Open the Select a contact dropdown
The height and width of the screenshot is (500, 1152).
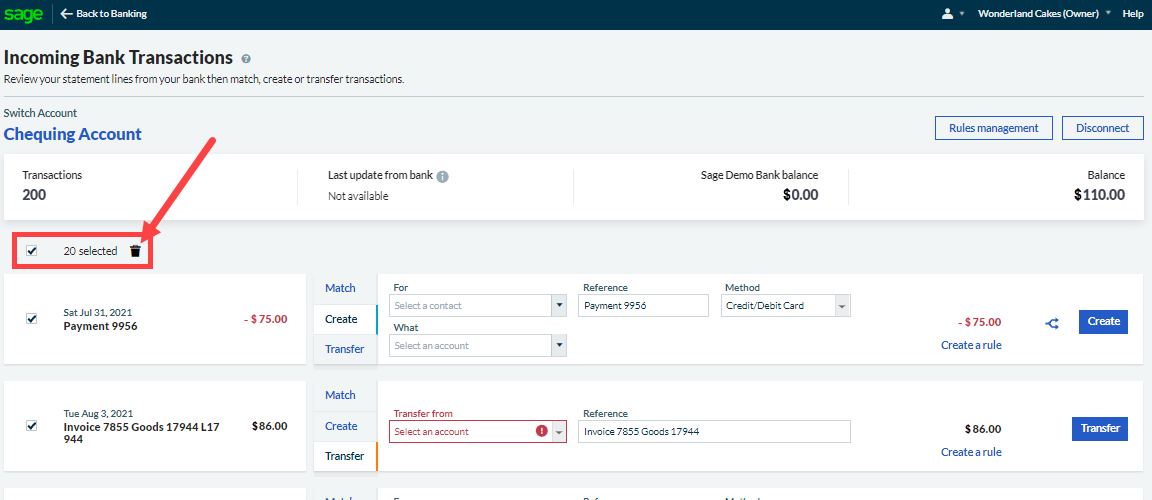tap(478, 306)
